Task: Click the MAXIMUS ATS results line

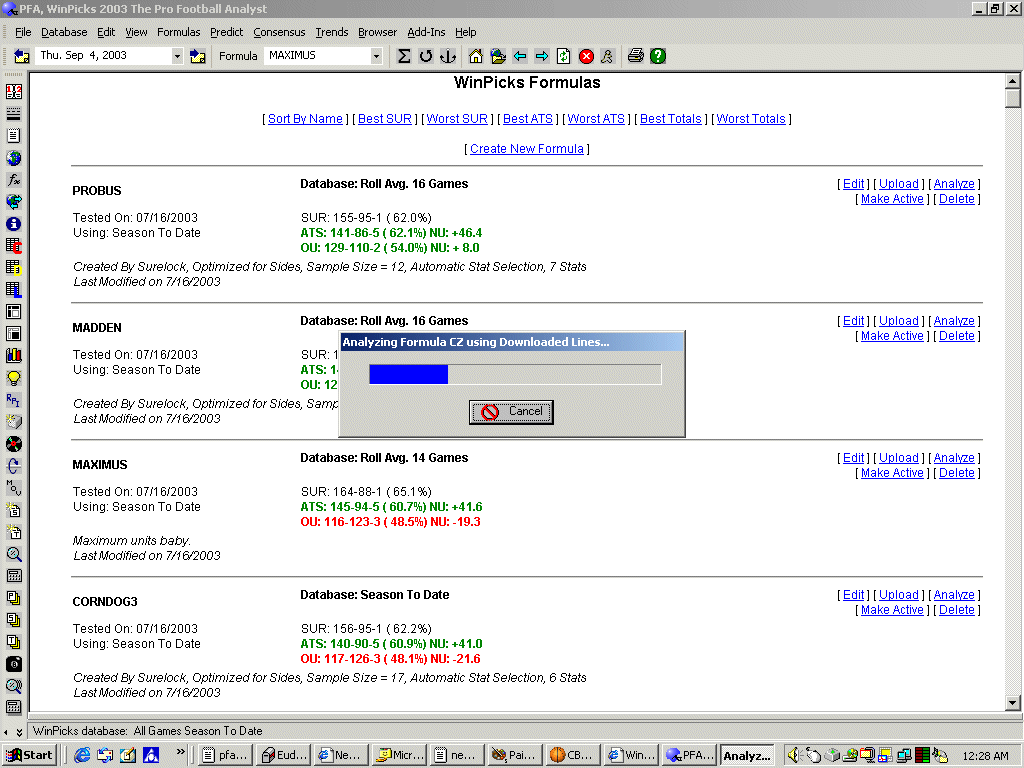Action: pyautogui.click(x=391, y=507)
